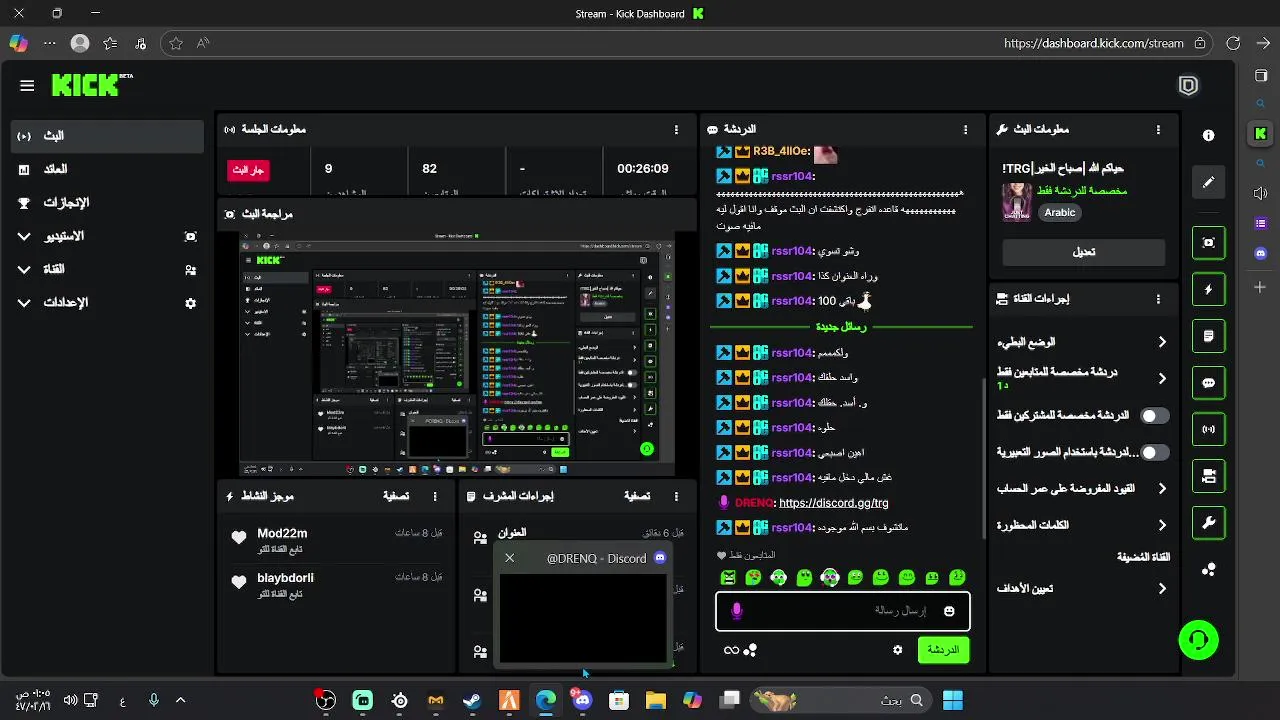Click the lightning bolt quick action

pyautogui.click(x=1208, y=290)
